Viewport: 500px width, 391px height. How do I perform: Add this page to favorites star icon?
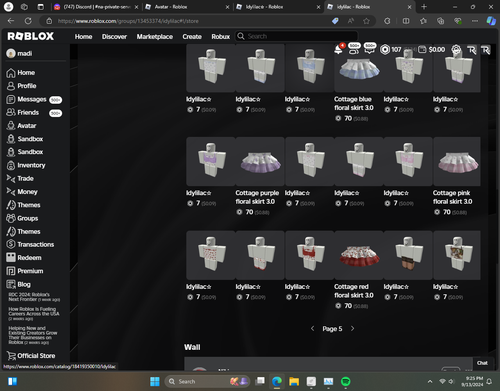(x=366, y=21)
